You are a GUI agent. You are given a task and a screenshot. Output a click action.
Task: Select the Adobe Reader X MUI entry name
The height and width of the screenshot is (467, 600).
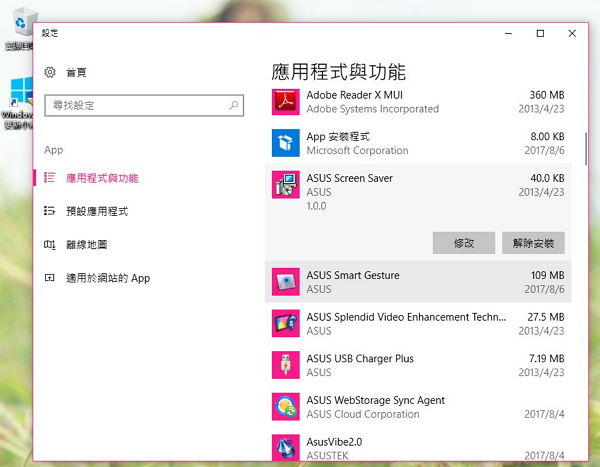[355, 95]
